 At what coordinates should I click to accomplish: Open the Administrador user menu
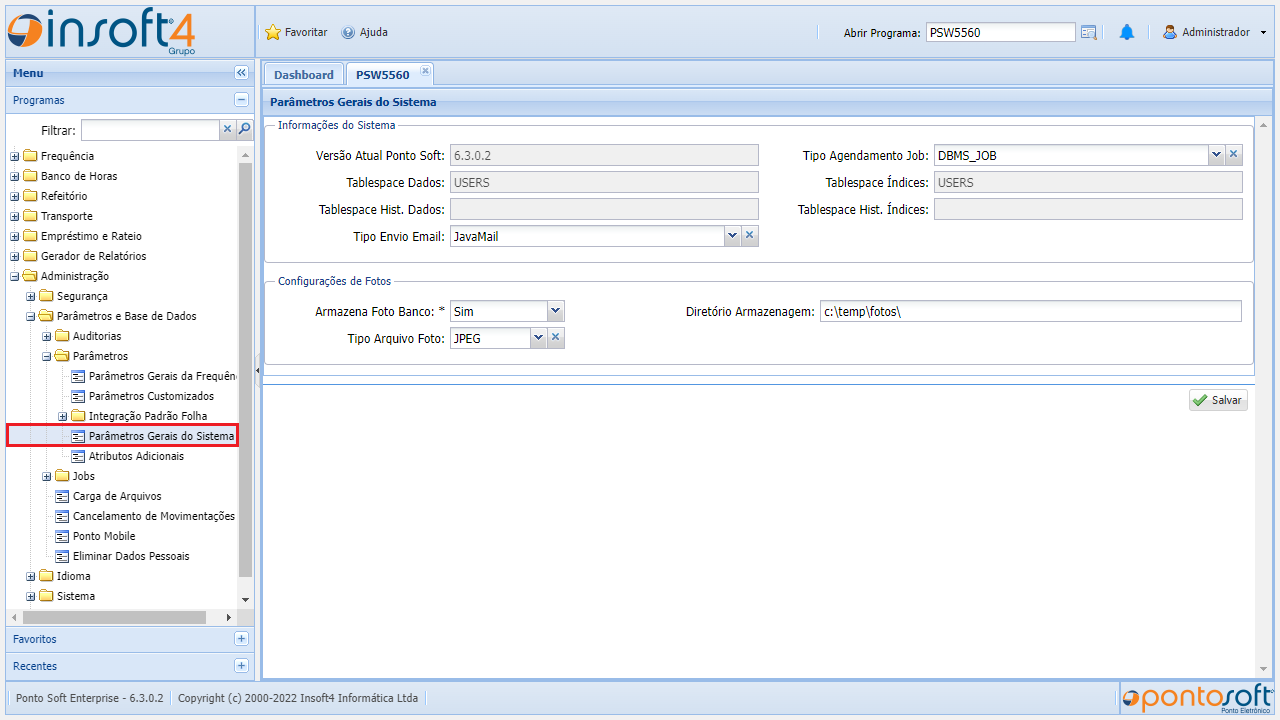coord(1215,32)
